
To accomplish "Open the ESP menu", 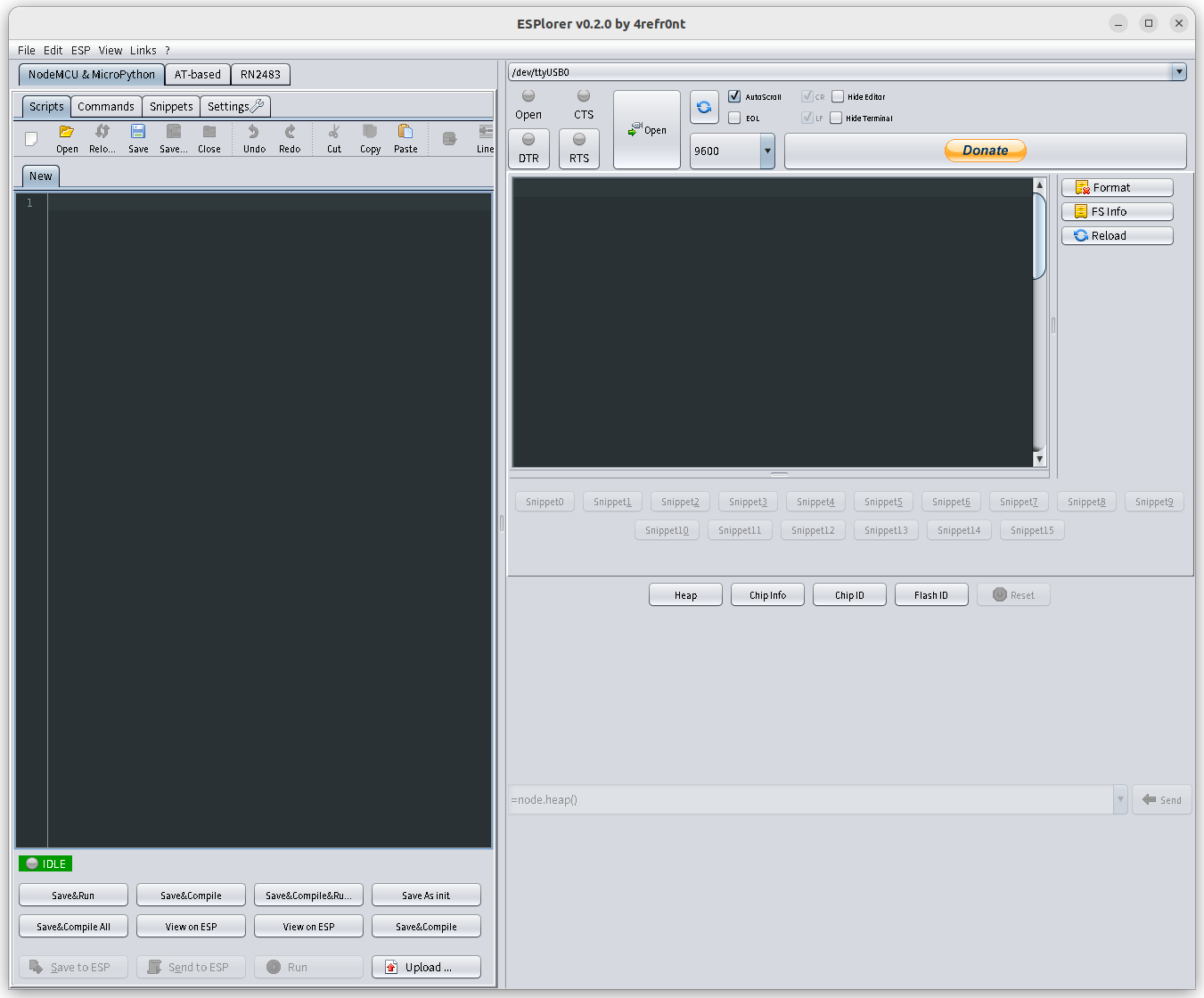I will pos(80,51).
